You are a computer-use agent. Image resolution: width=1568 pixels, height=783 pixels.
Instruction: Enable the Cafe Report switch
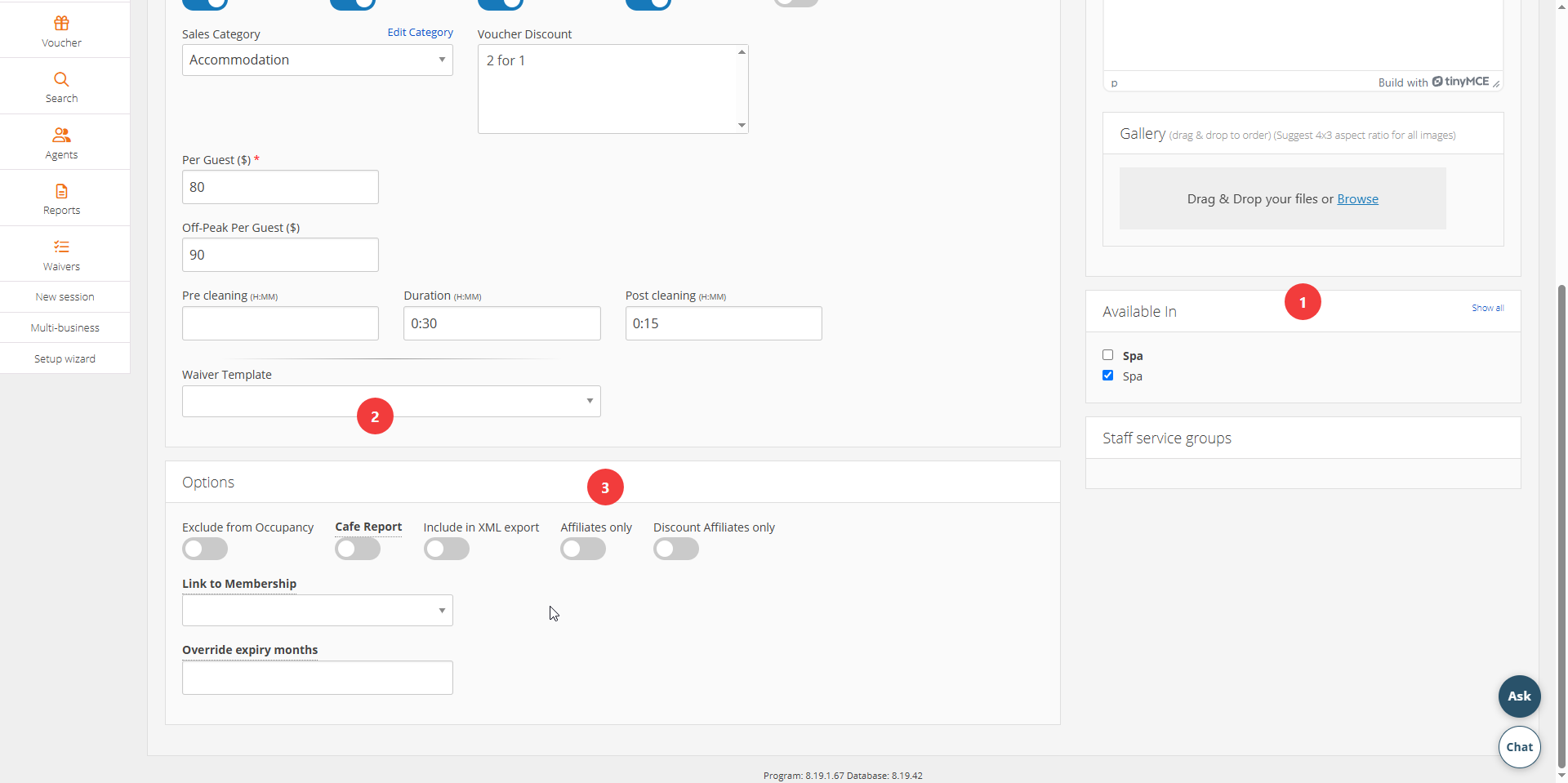pos(358,549)
